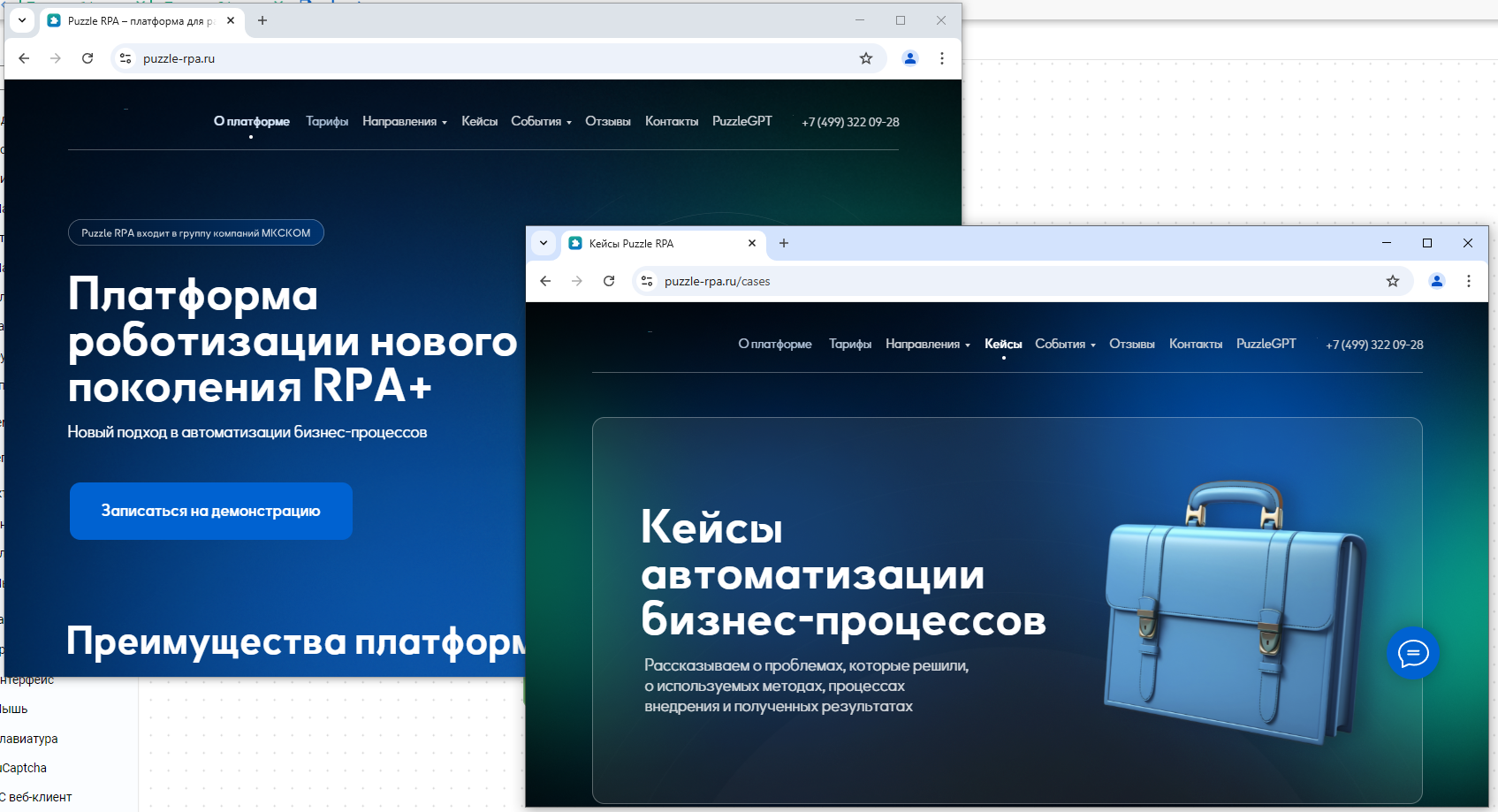Select the Кейсы Puzzle RPA tab
1498x812 pixels.
(x=663, y=244)
